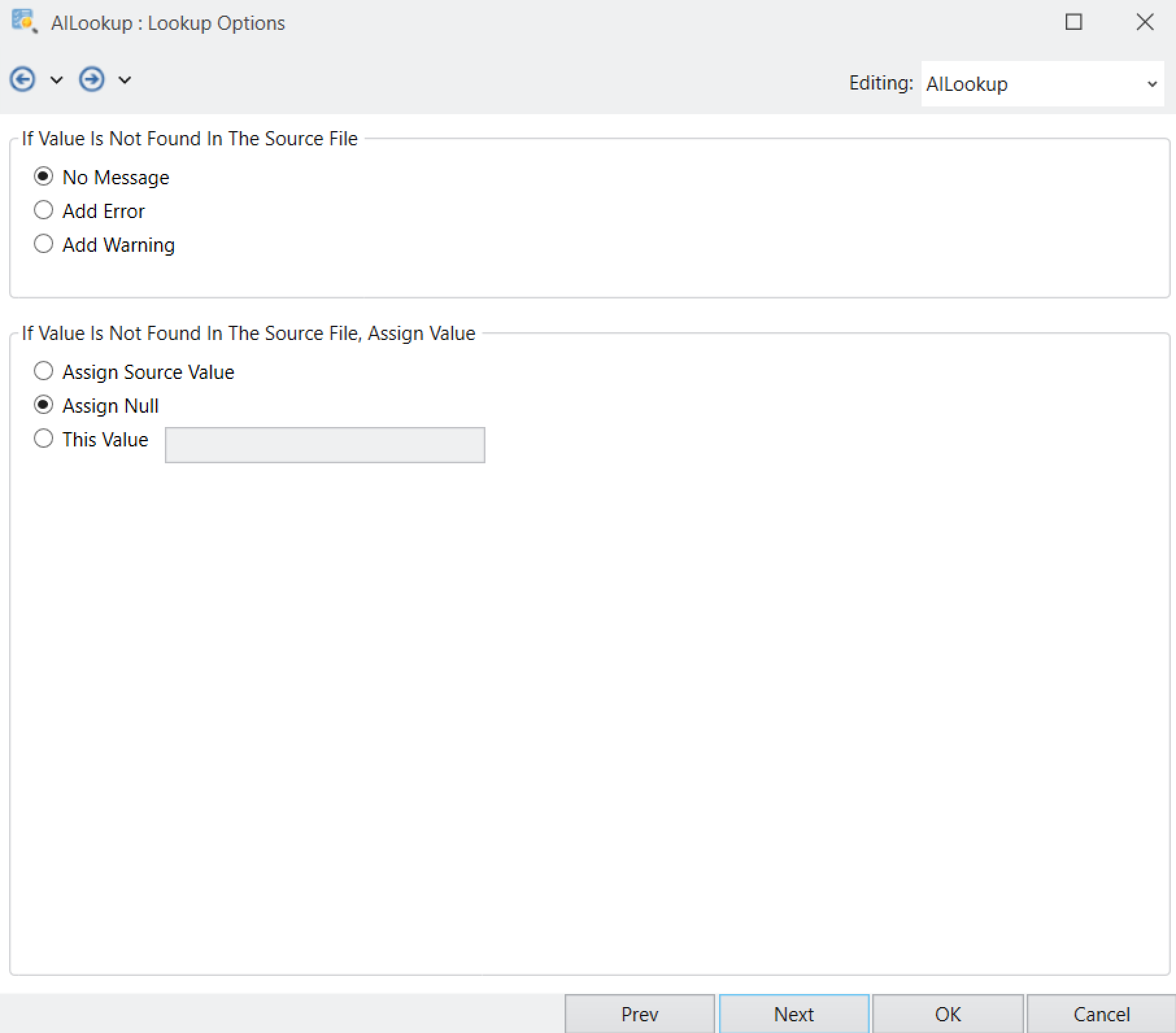
Task: Advance with the Next button
Action: (794, 1014)
